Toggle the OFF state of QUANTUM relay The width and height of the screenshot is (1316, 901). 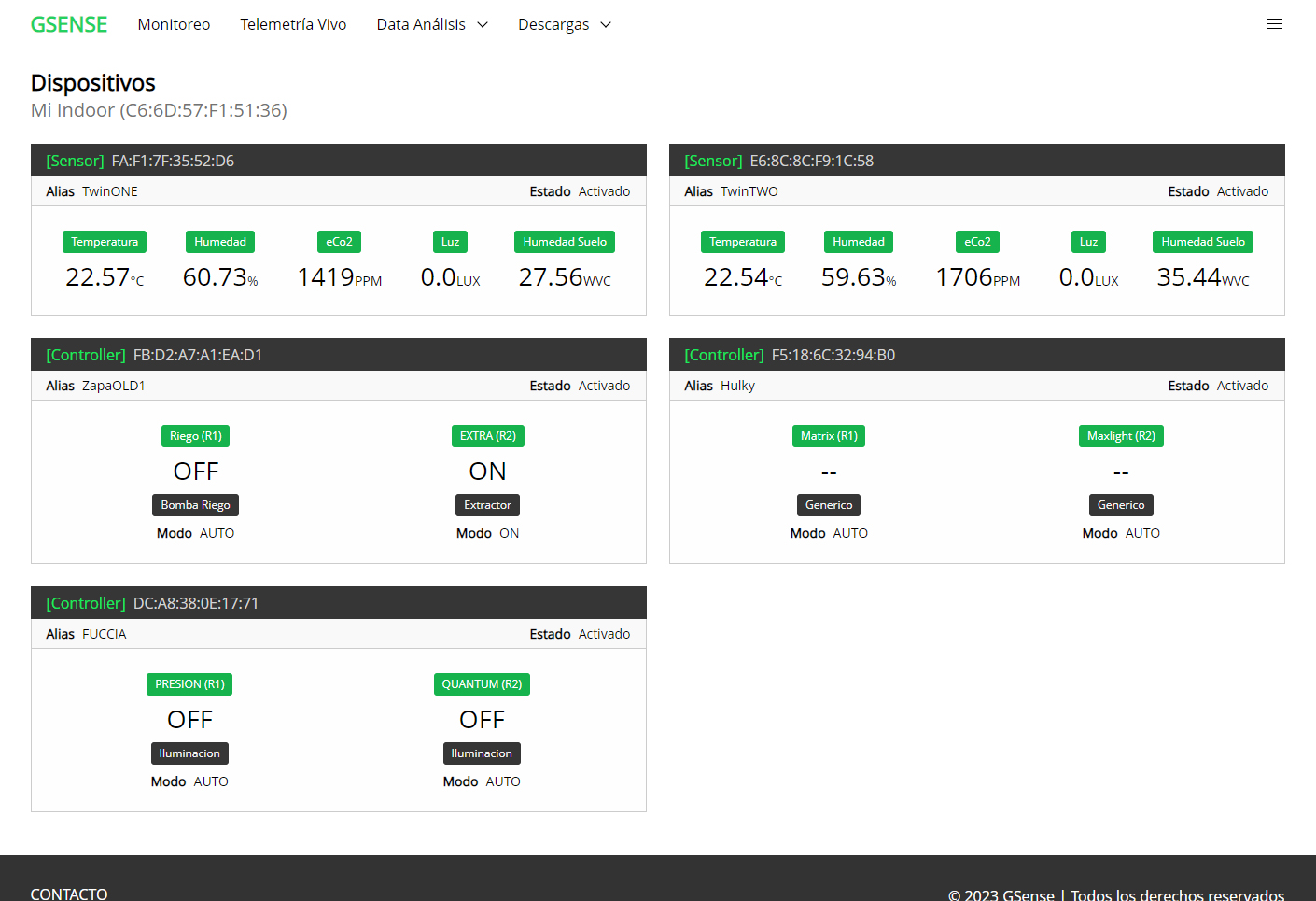point(482,720)
